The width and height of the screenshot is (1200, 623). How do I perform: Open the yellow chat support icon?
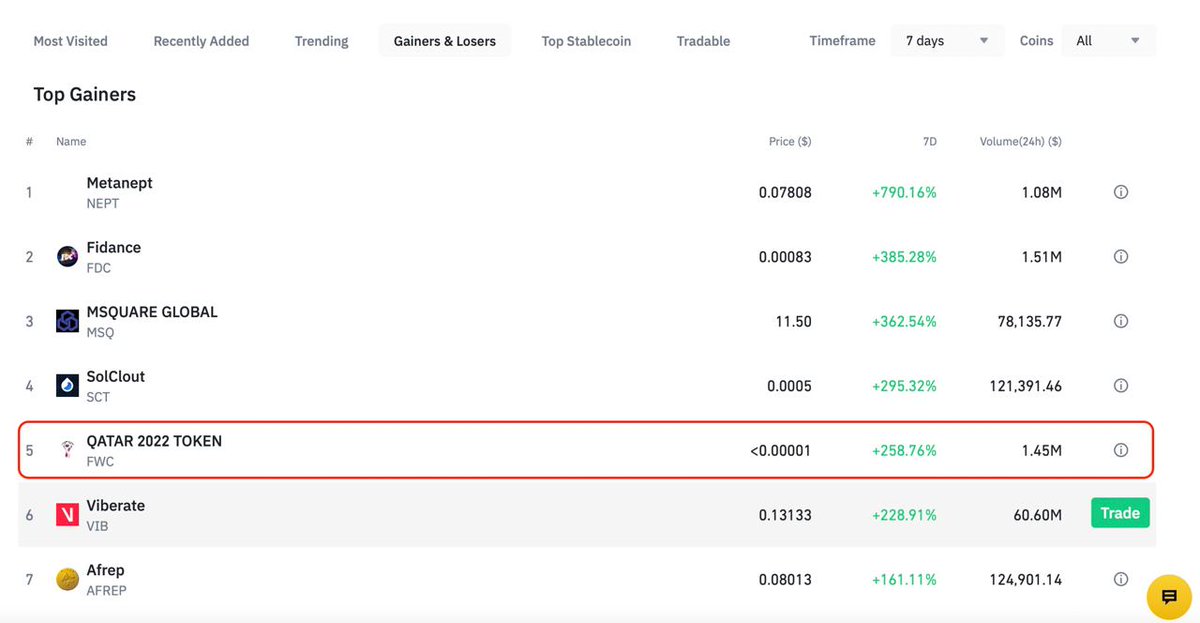1168,597
